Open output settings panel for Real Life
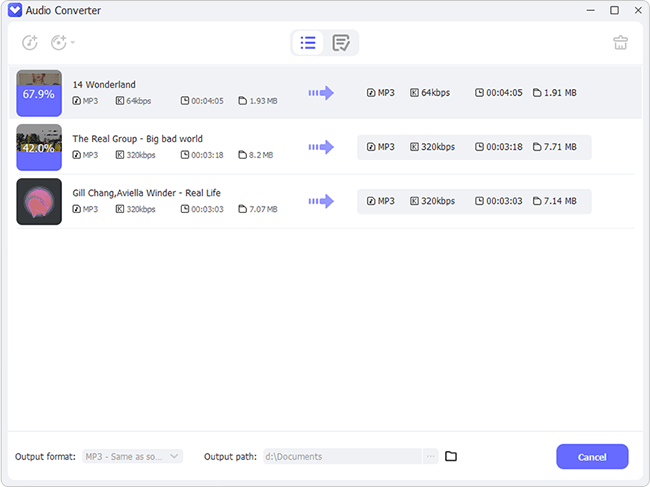The width and height of the screenshot is (650, 487). 474,201
